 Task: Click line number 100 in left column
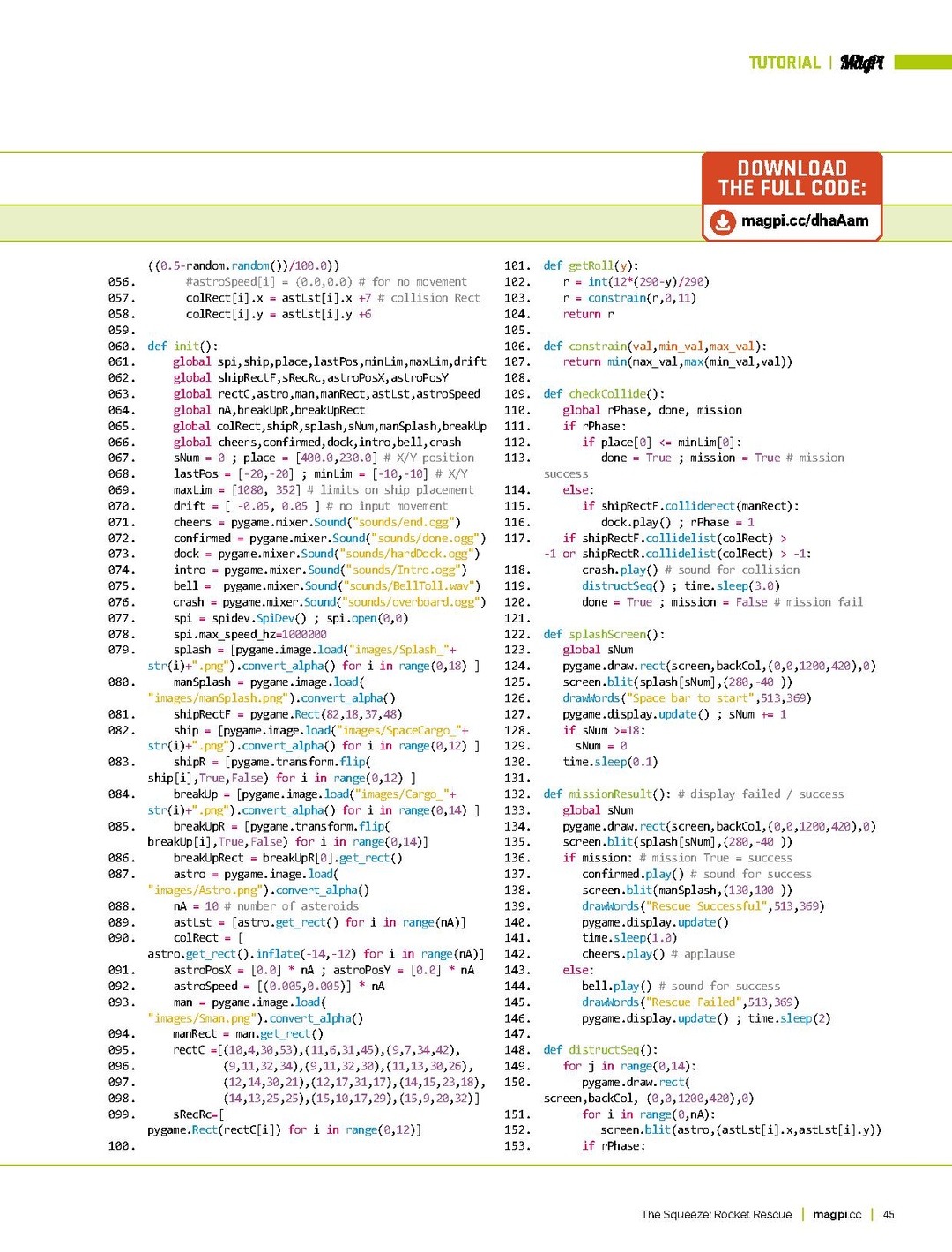click(121, 1146)
